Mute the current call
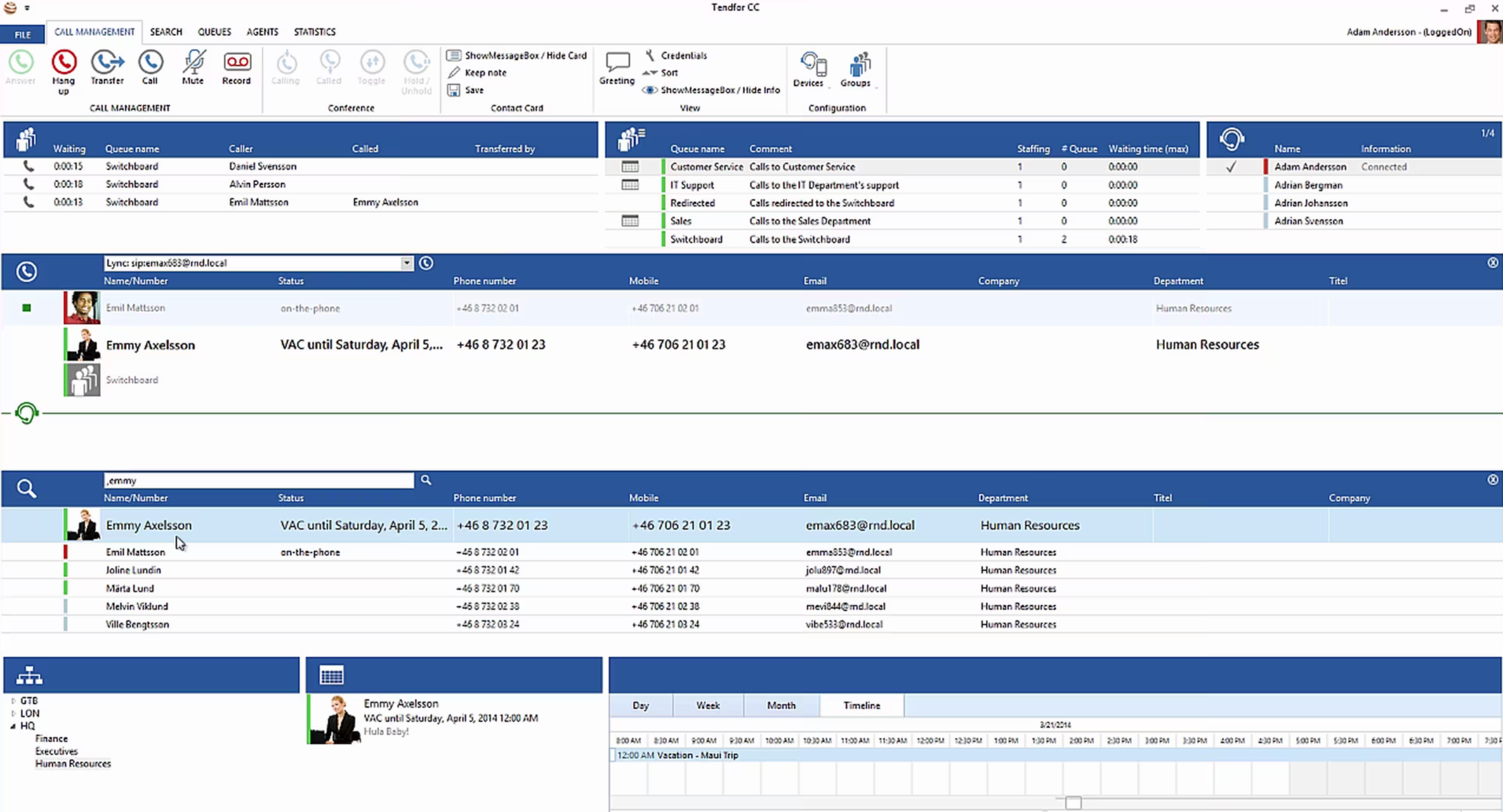Viewport: 1503px width, 812px height. coord(193,63)
